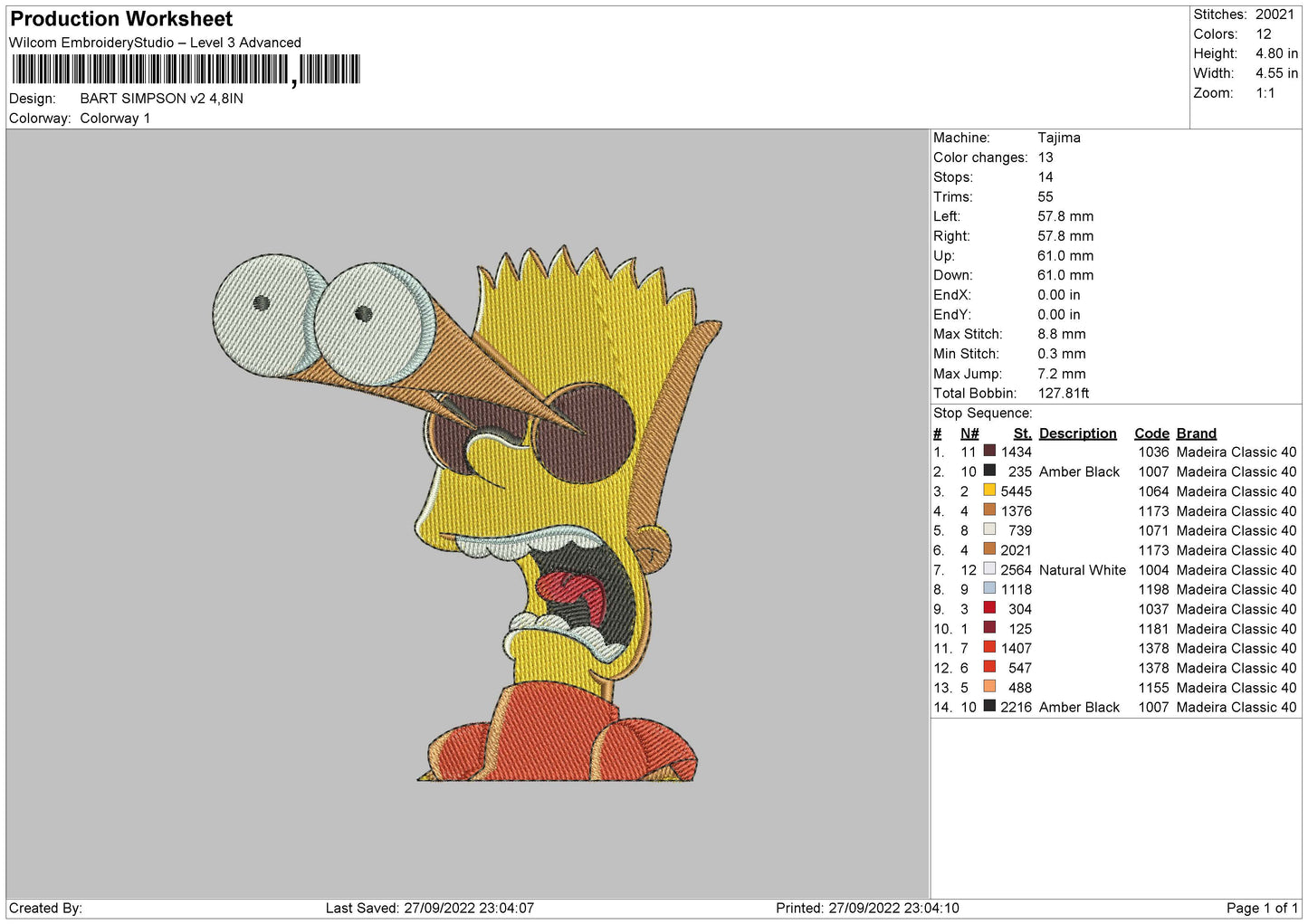Viewport: 1308px width, 924px height.
Task: Click the Wilcom EmbroideryStudio Level 3 Advanced text
Action: coord(155,43)
